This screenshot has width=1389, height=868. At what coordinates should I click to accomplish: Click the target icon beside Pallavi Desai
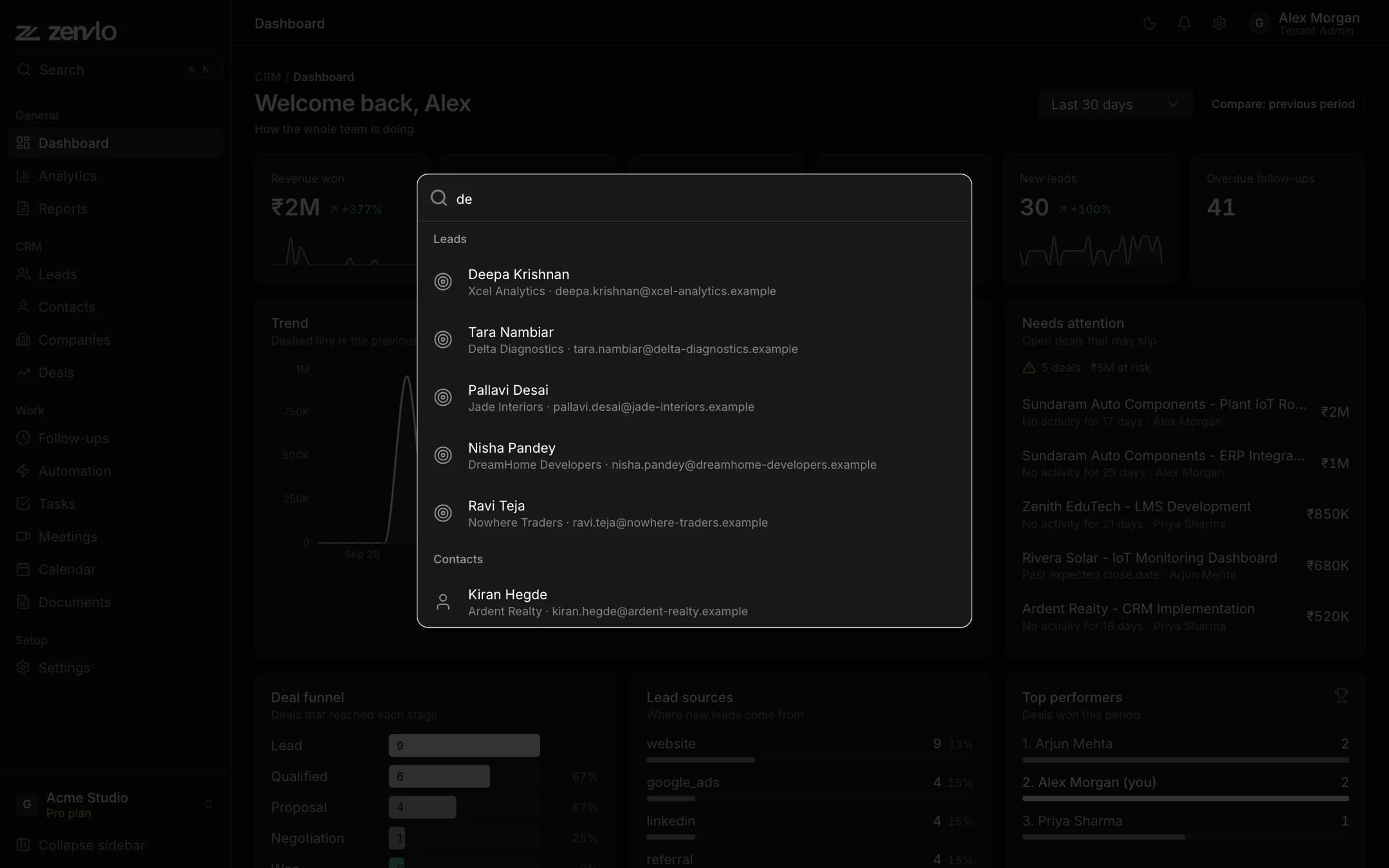coord(443,397)
